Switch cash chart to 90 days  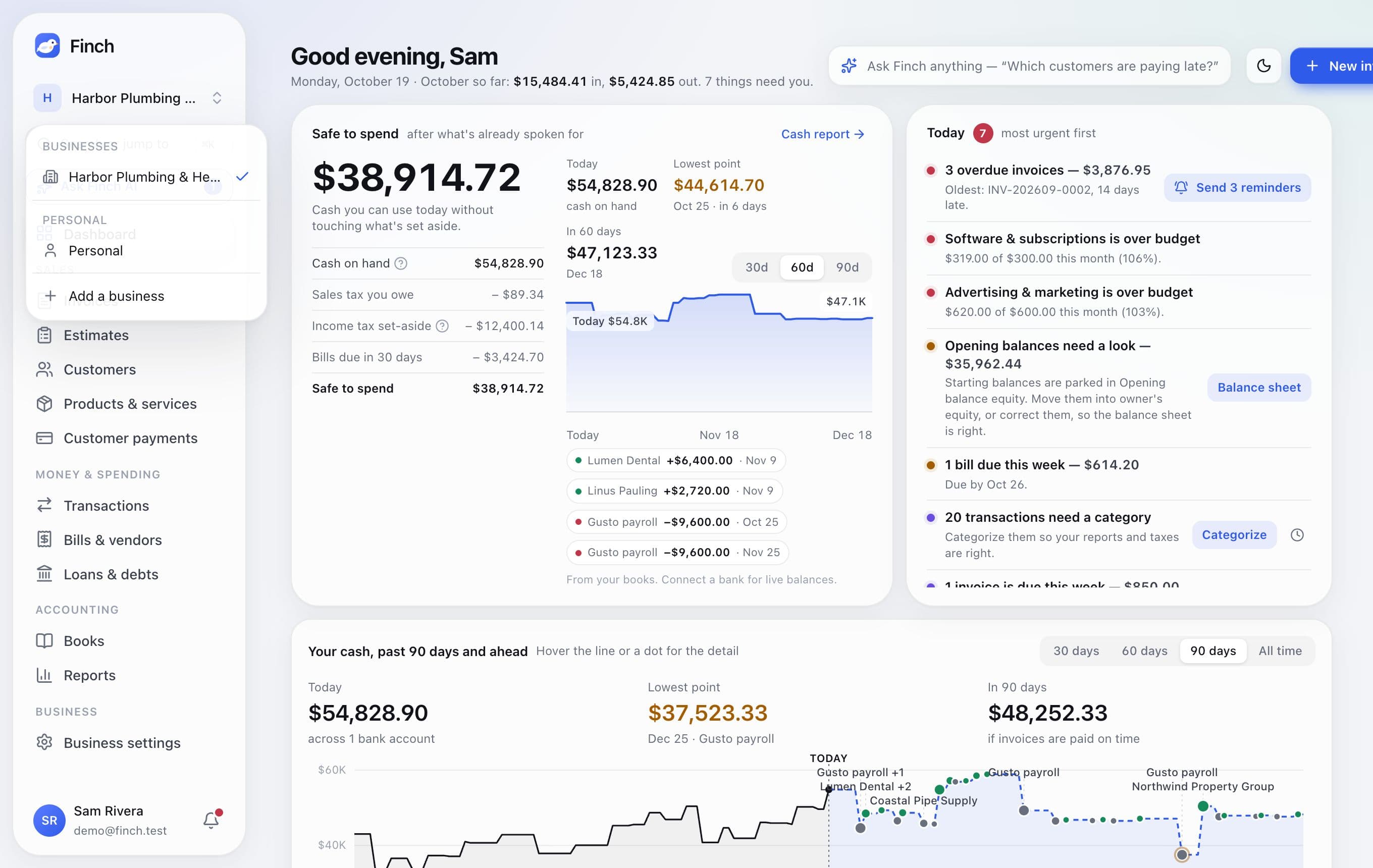(1213, 651)
